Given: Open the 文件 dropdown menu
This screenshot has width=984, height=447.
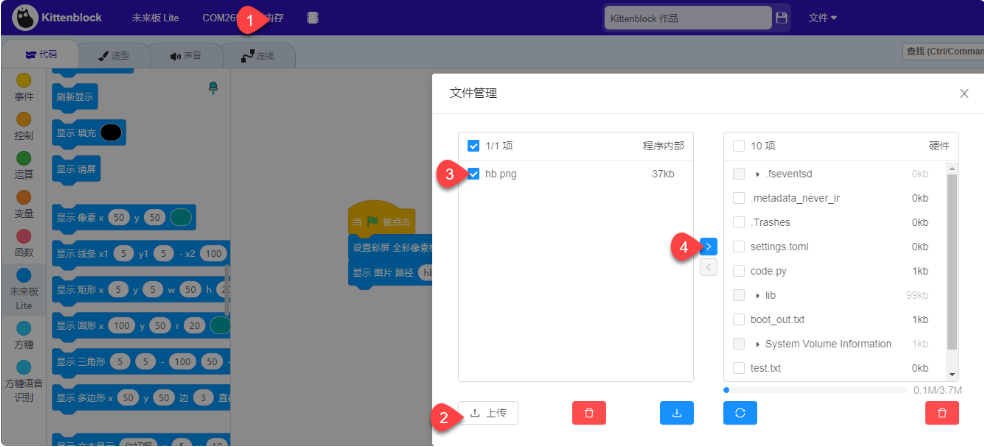Looking at the screenshot, I should (823, 18).
